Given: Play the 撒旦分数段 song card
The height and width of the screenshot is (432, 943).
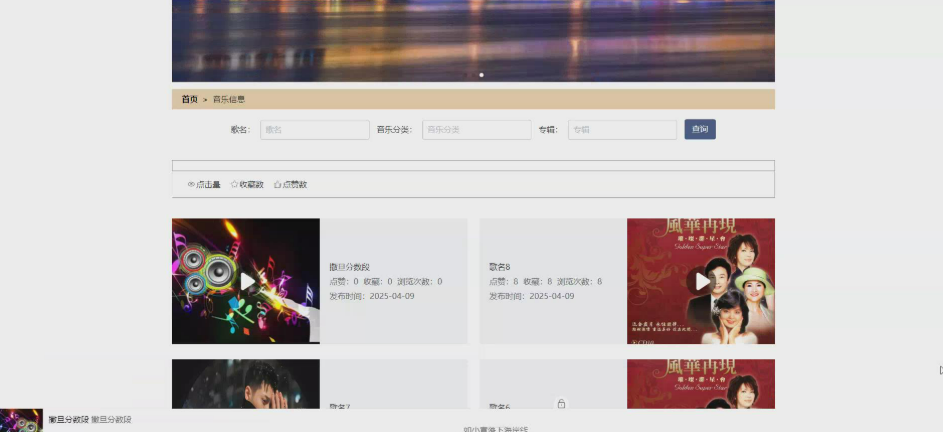Looking at the screenshot, I should 247,281.
